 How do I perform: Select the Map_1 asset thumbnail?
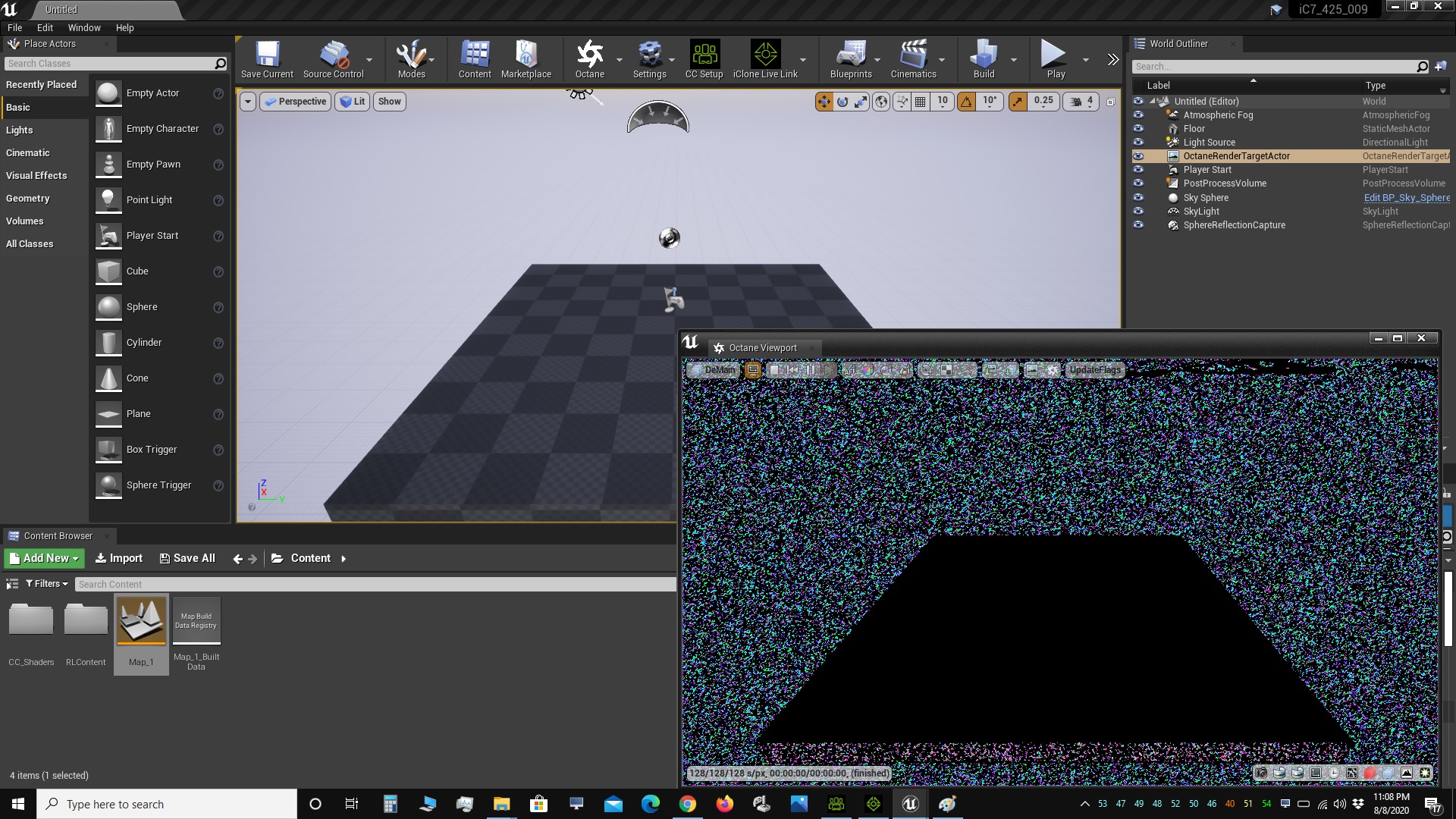[x=141, y=622]
